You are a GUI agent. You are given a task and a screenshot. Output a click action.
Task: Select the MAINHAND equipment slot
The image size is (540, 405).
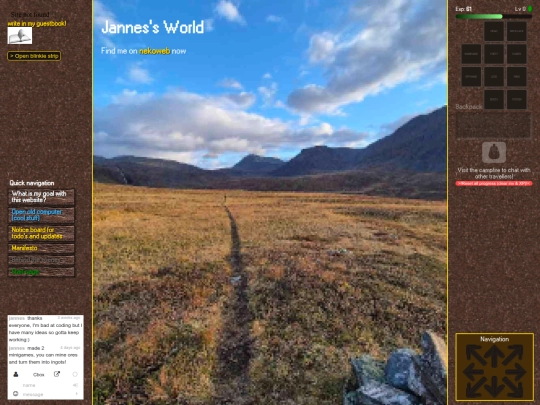tap(471, 54)
